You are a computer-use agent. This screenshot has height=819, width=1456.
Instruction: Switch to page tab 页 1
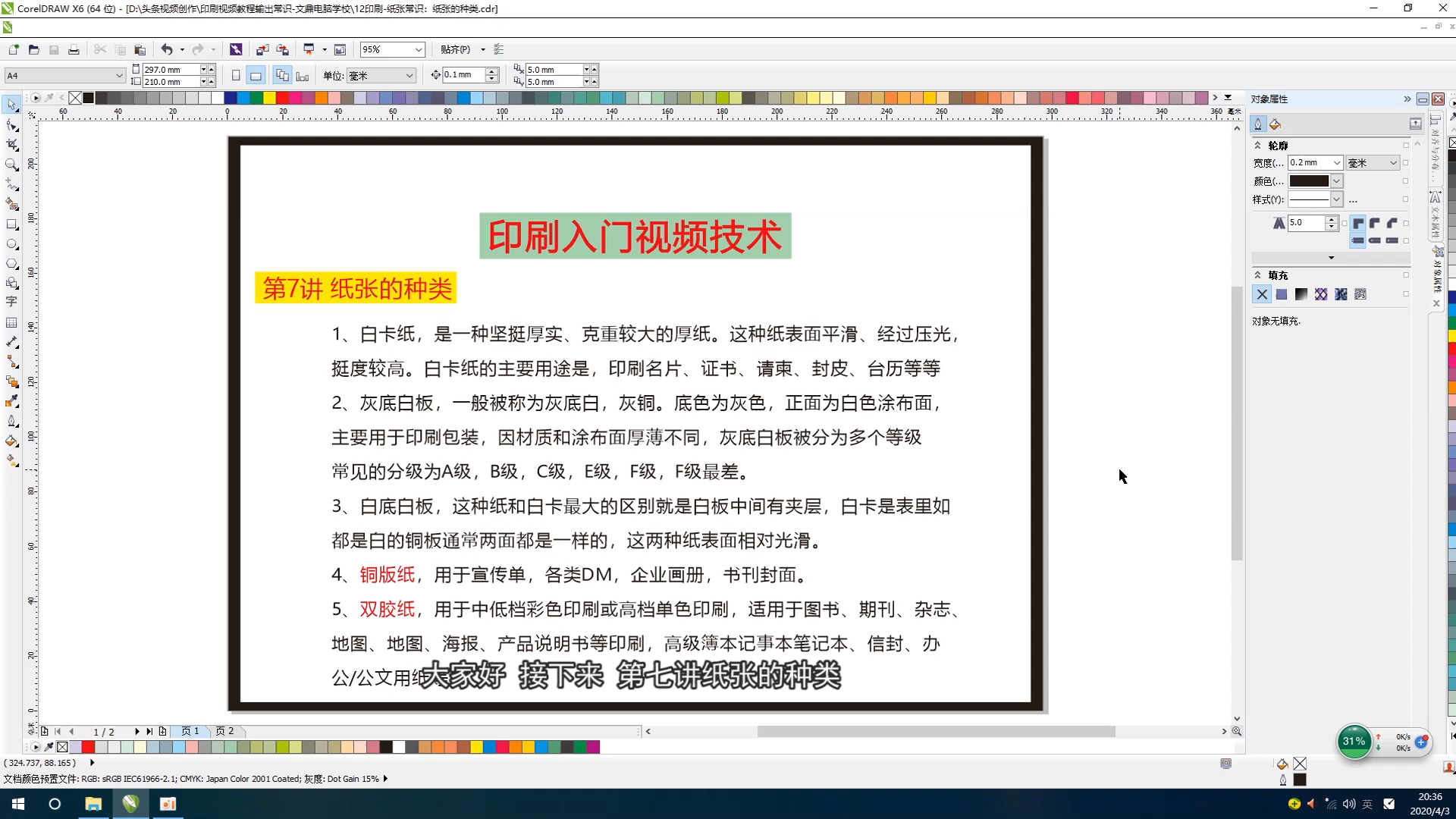pos(190,731)
